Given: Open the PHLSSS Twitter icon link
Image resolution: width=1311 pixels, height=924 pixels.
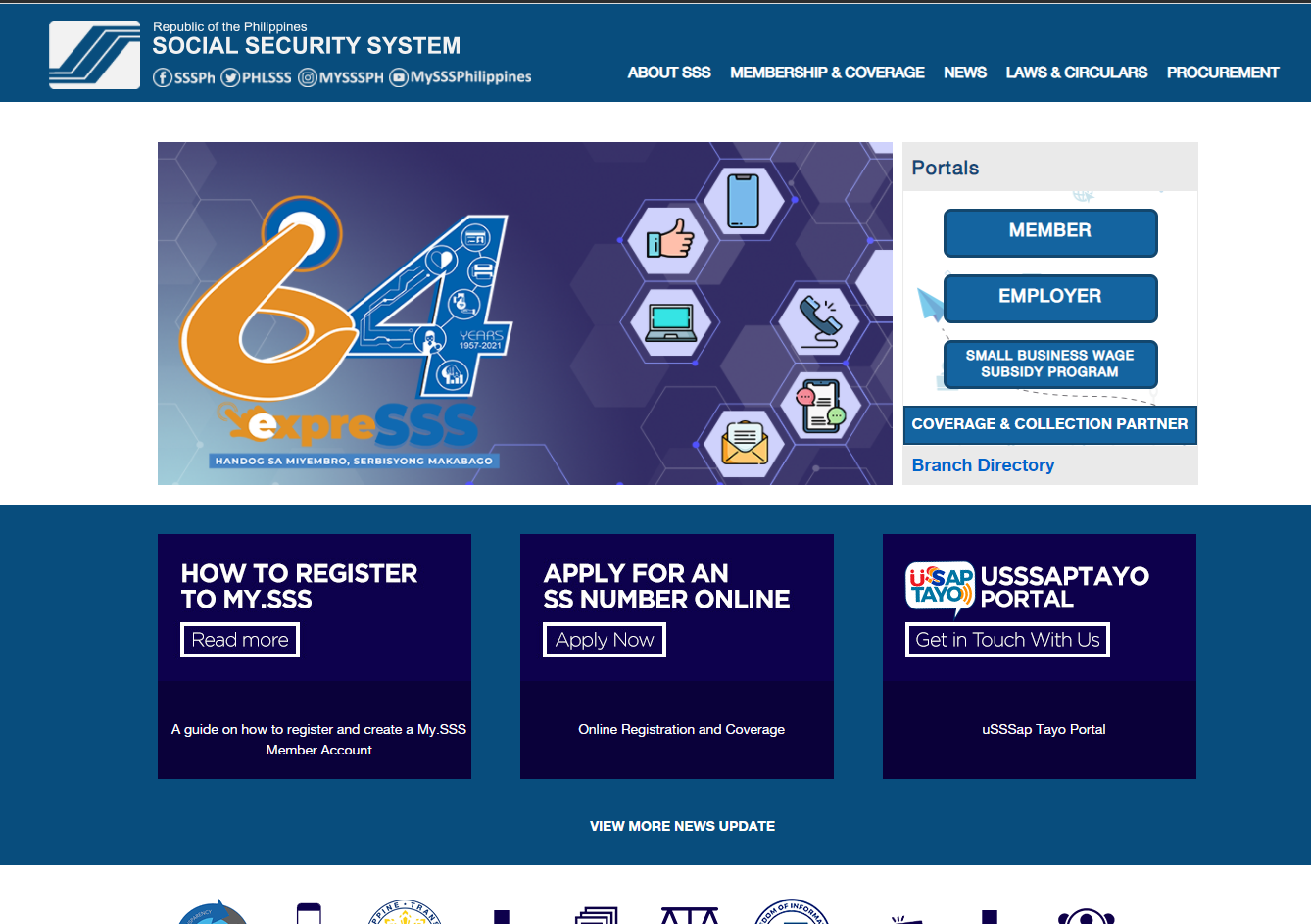Looking at the screenshot, I should [x=230, y=77].
